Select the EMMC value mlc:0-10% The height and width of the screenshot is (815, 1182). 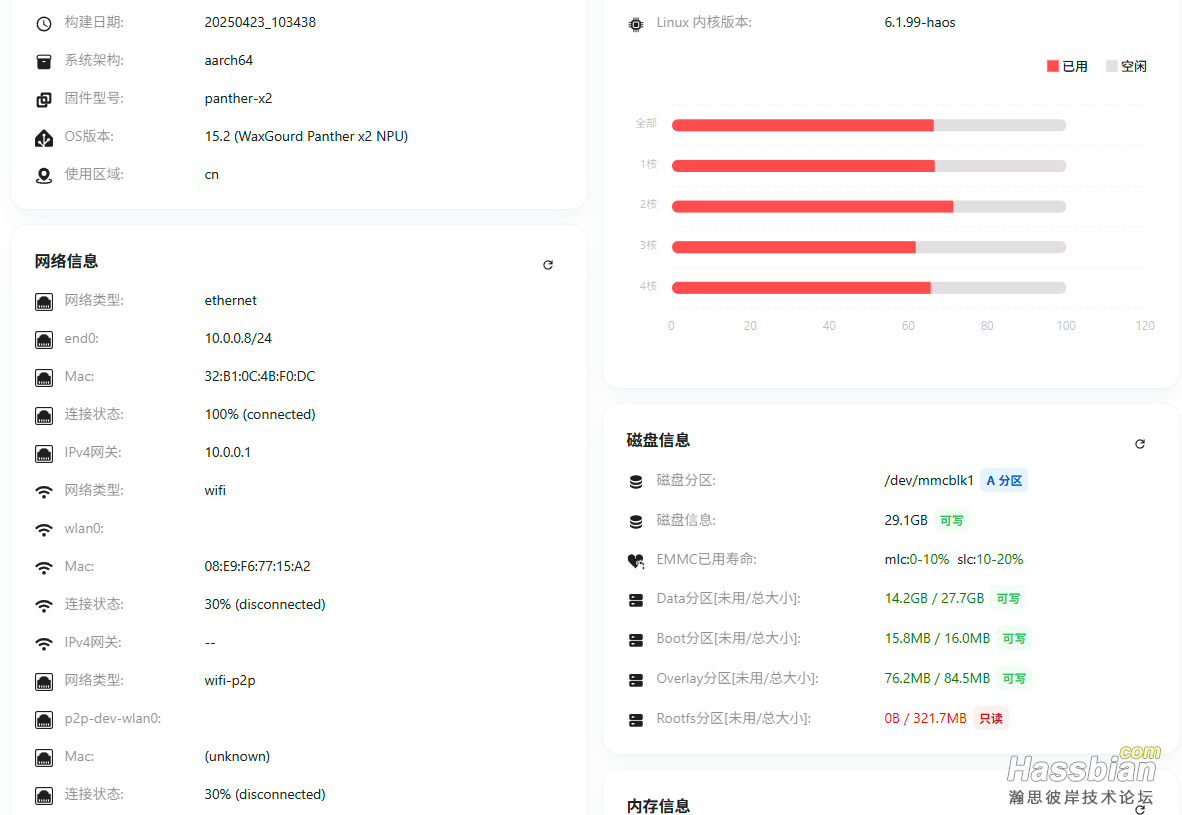[x=917, y=559]
